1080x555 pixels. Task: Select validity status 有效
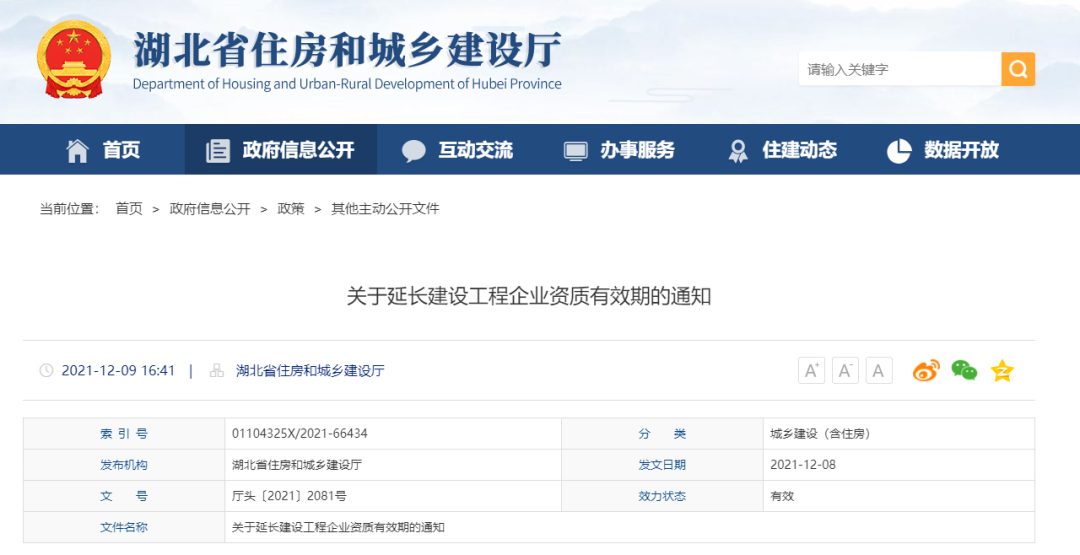(x=782, y=496)
